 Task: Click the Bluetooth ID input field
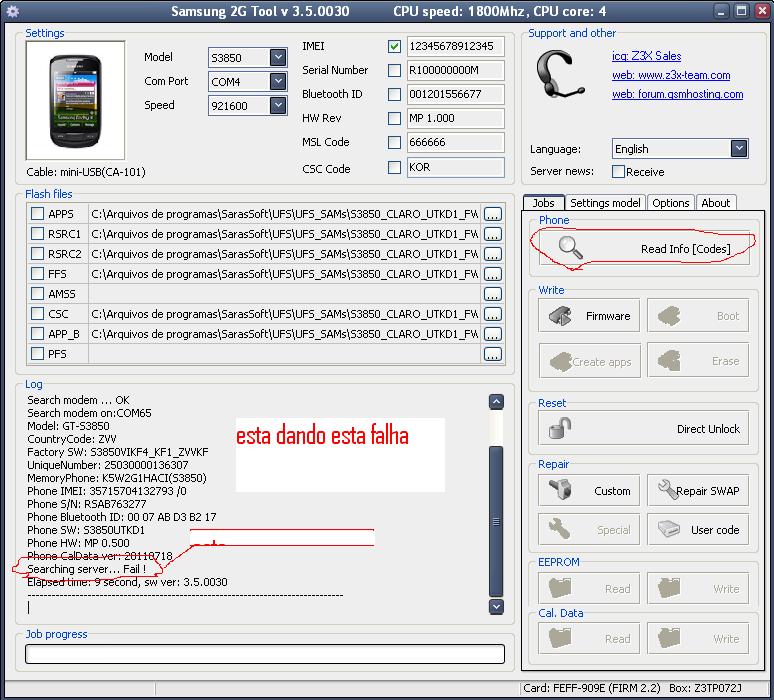[456, 94]
